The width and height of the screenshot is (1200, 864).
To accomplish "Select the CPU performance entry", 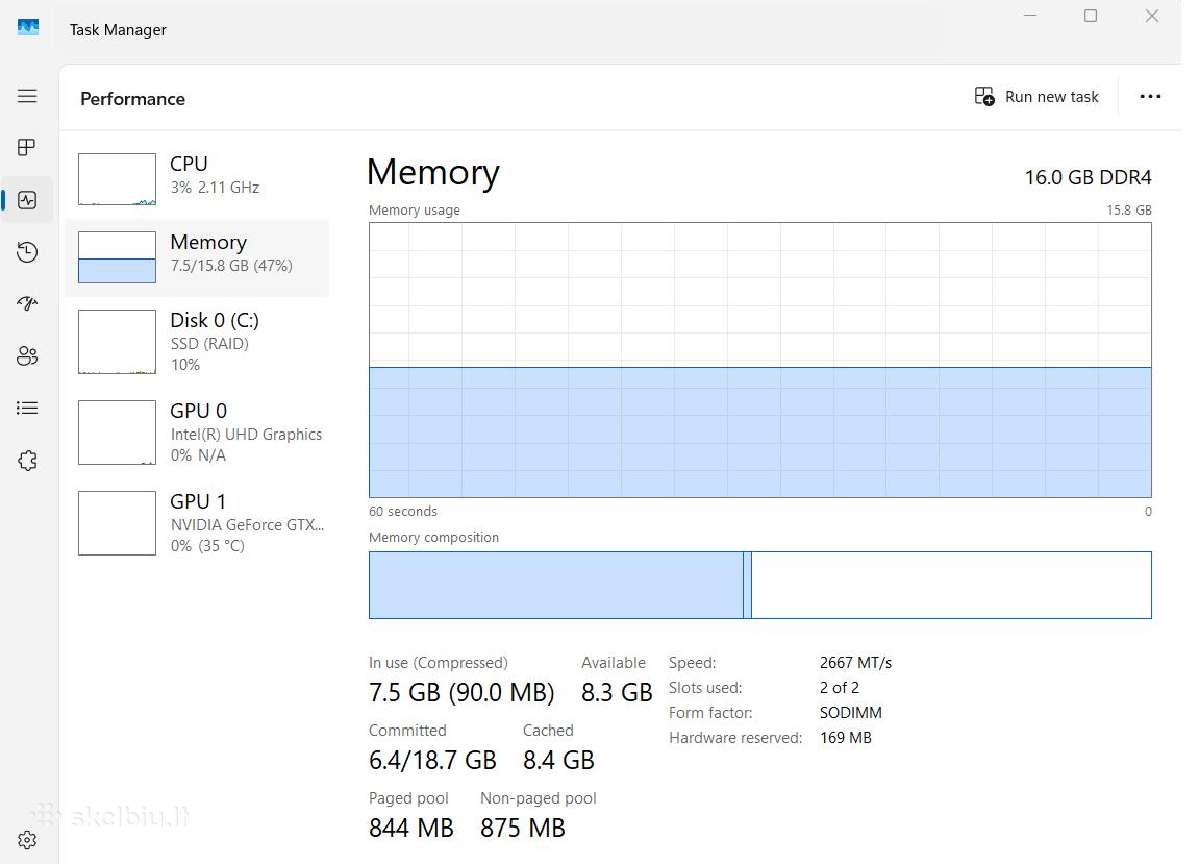I will pos(197,179).
